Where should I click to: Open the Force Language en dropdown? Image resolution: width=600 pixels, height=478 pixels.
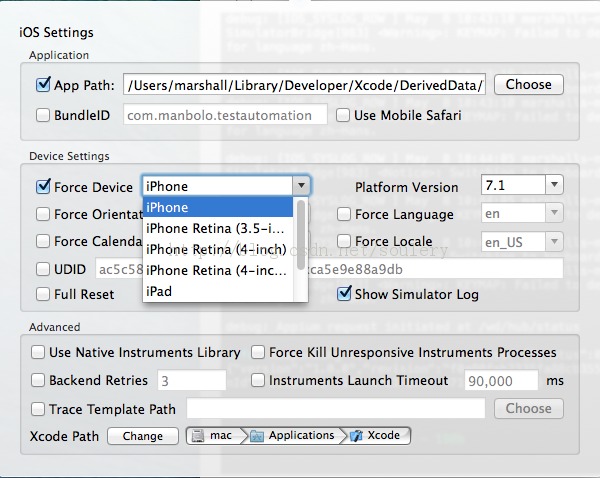point(554,213)
